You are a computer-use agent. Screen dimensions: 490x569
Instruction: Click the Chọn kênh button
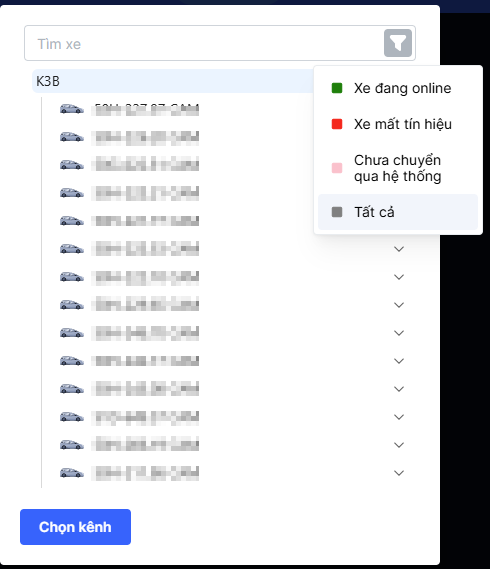[x=75, y=527]
